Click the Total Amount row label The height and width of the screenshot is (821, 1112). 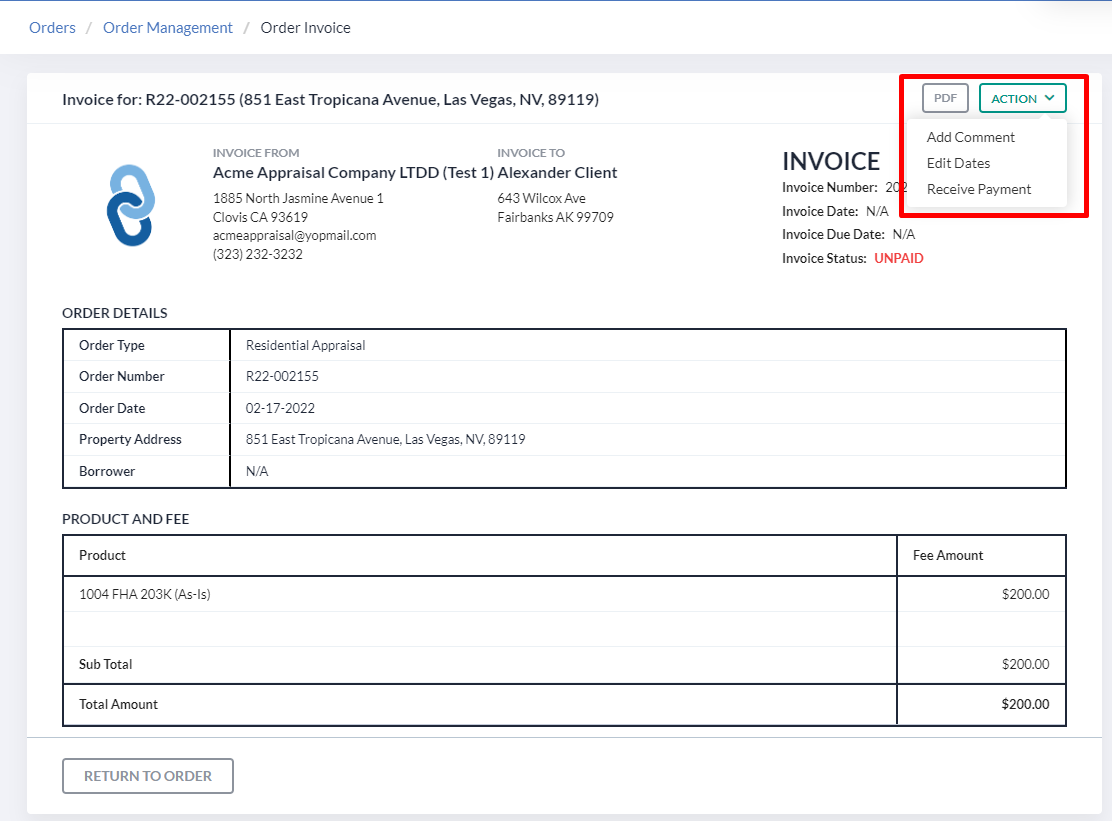[118, 704]
